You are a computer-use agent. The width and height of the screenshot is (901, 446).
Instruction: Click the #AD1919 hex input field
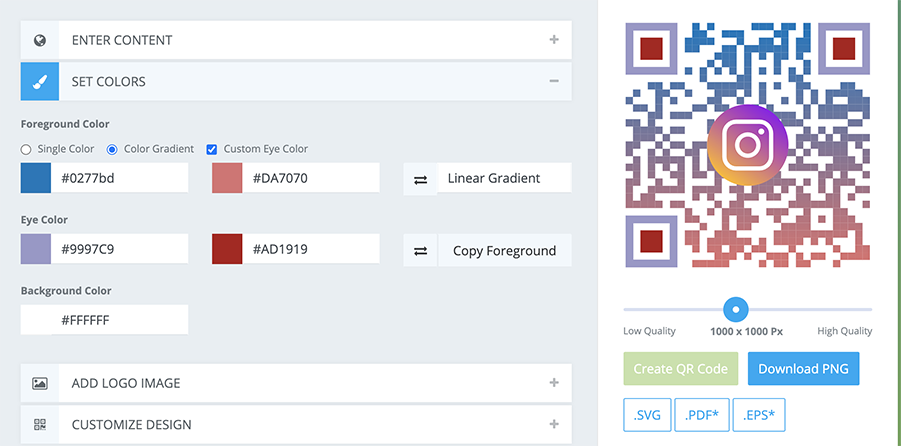(311, 249)
